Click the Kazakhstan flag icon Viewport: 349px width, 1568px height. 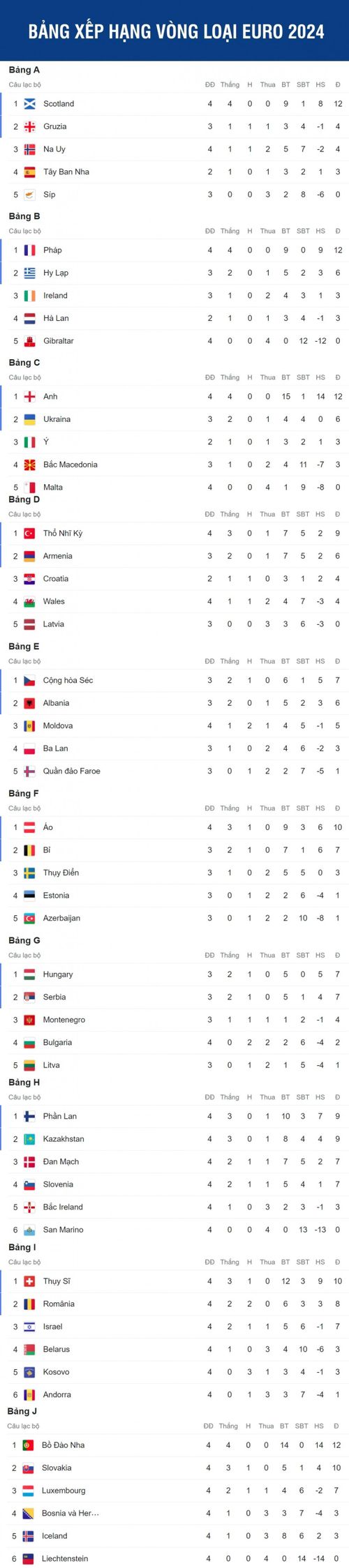(29, 1139)
